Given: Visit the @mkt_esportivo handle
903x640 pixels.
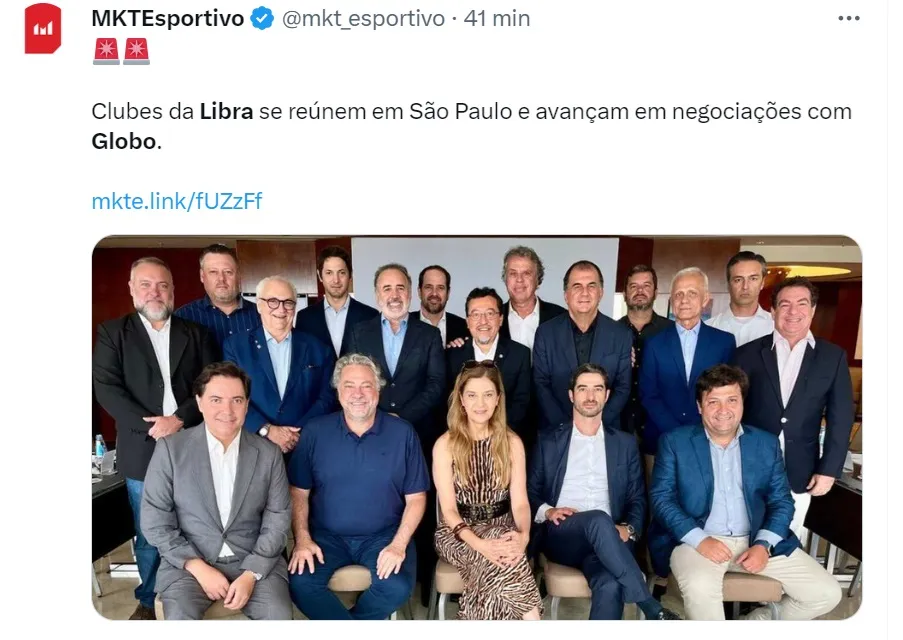Looking at the screenshot, I should (363, 18).
